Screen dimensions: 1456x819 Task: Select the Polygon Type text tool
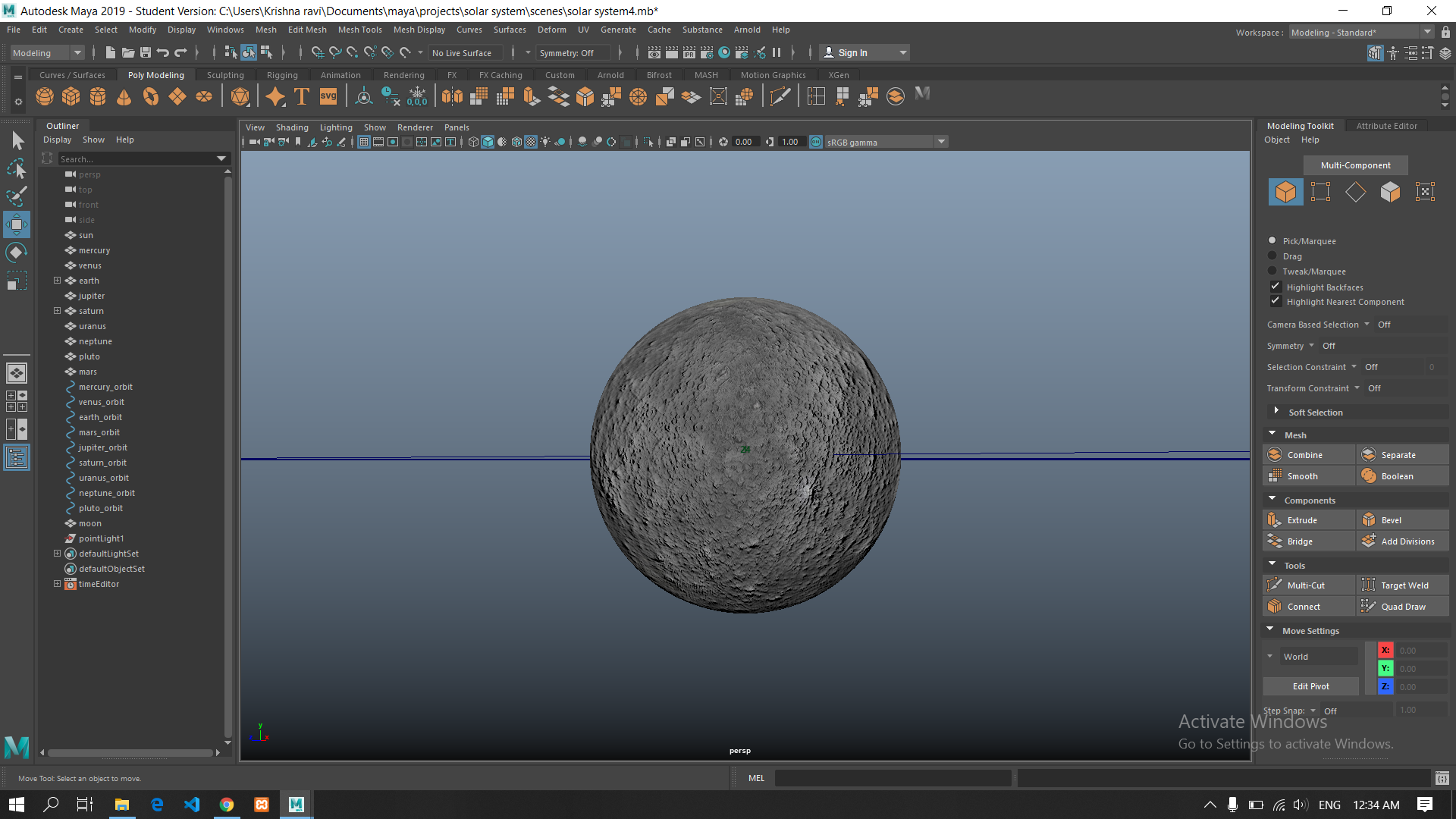(x=302, y=96)
